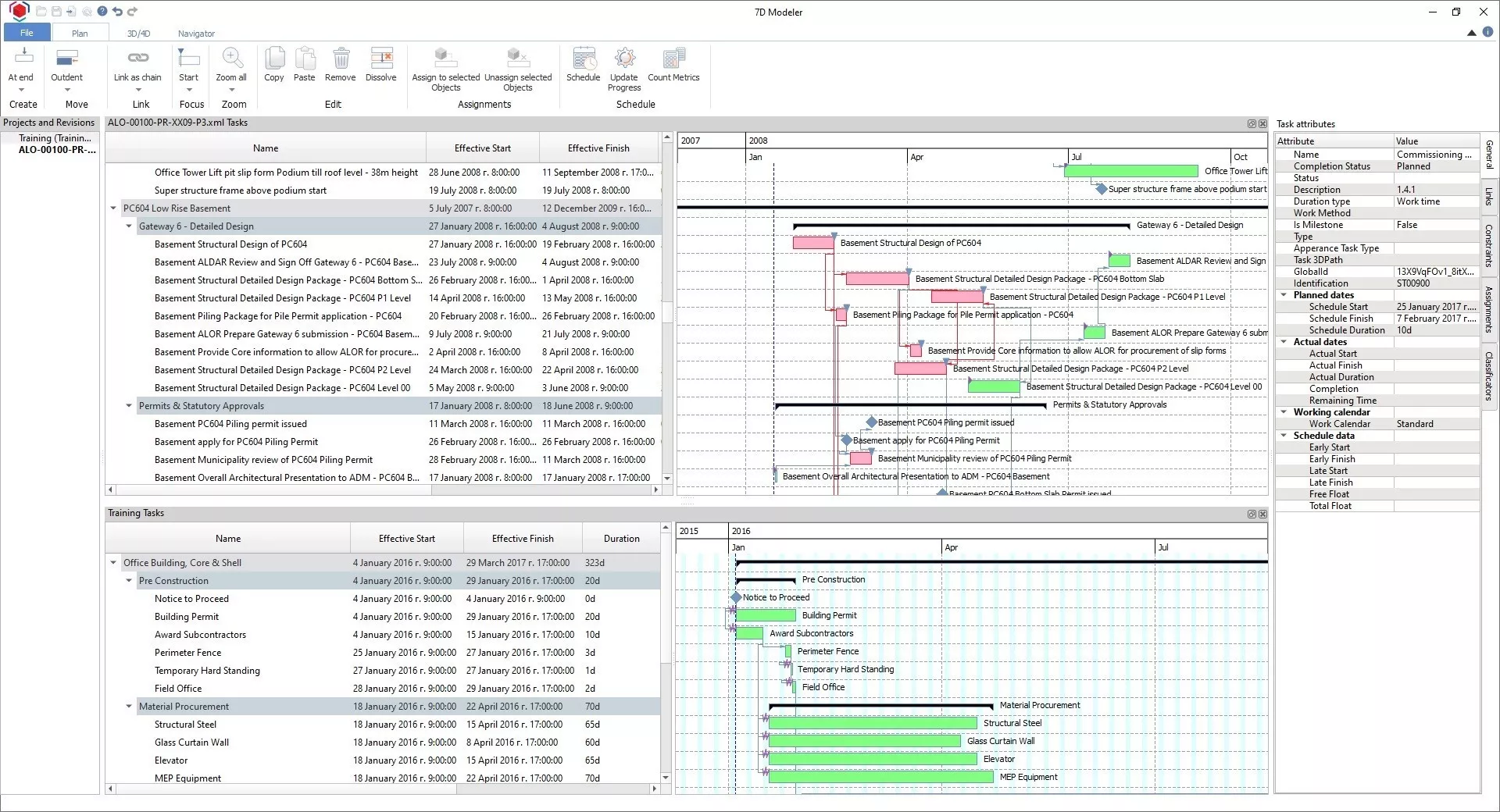
Task: Collapse the Planned dates attribute section
Action: (1284, 295)
